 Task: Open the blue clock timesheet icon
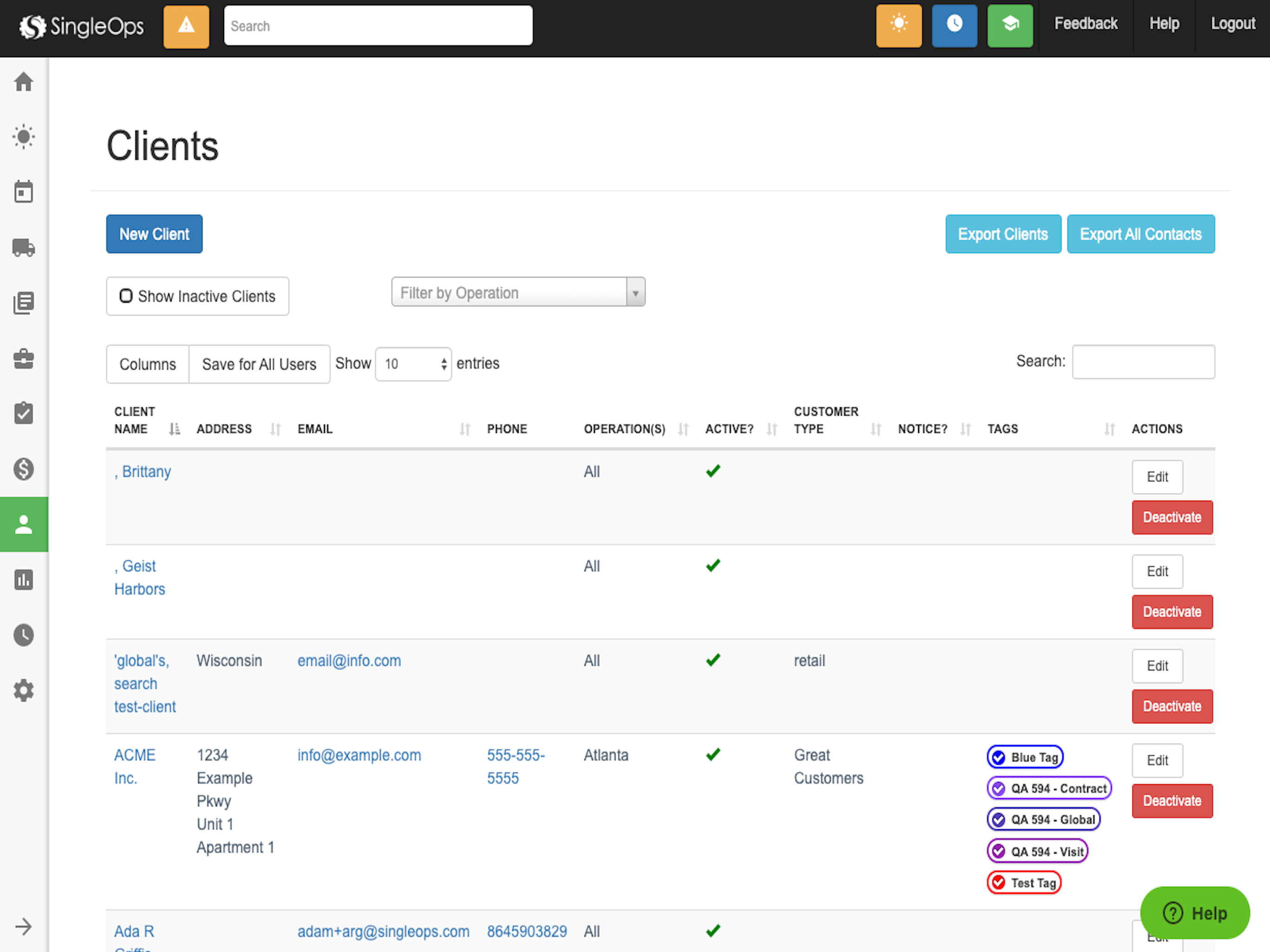(954, 26)
